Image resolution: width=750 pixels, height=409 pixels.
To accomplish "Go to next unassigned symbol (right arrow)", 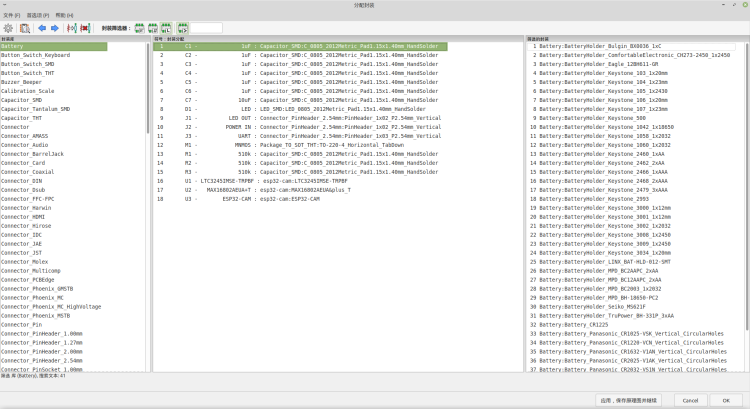I will tap(55, 28).
